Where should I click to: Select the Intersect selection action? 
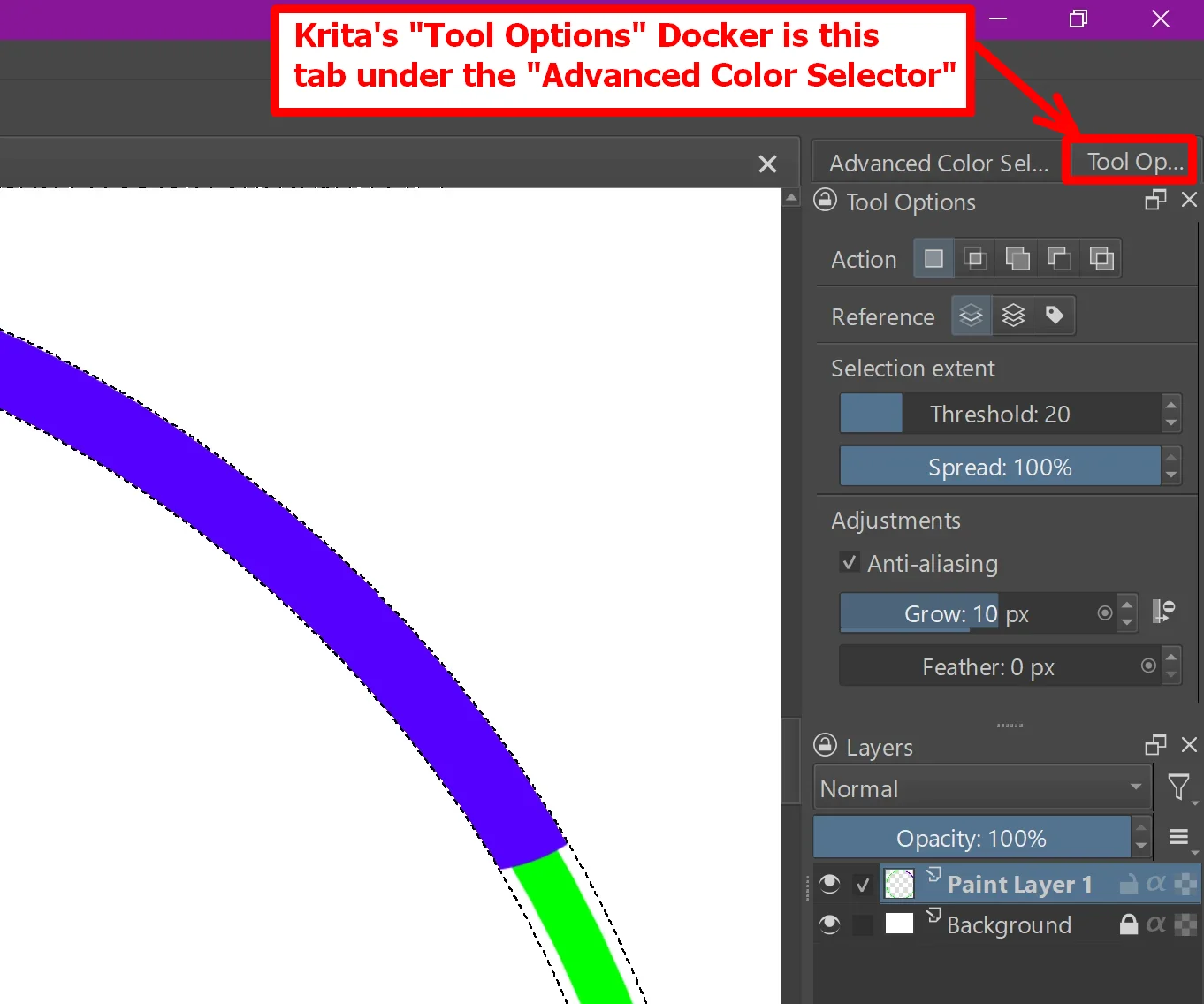(x=975, y=259)
